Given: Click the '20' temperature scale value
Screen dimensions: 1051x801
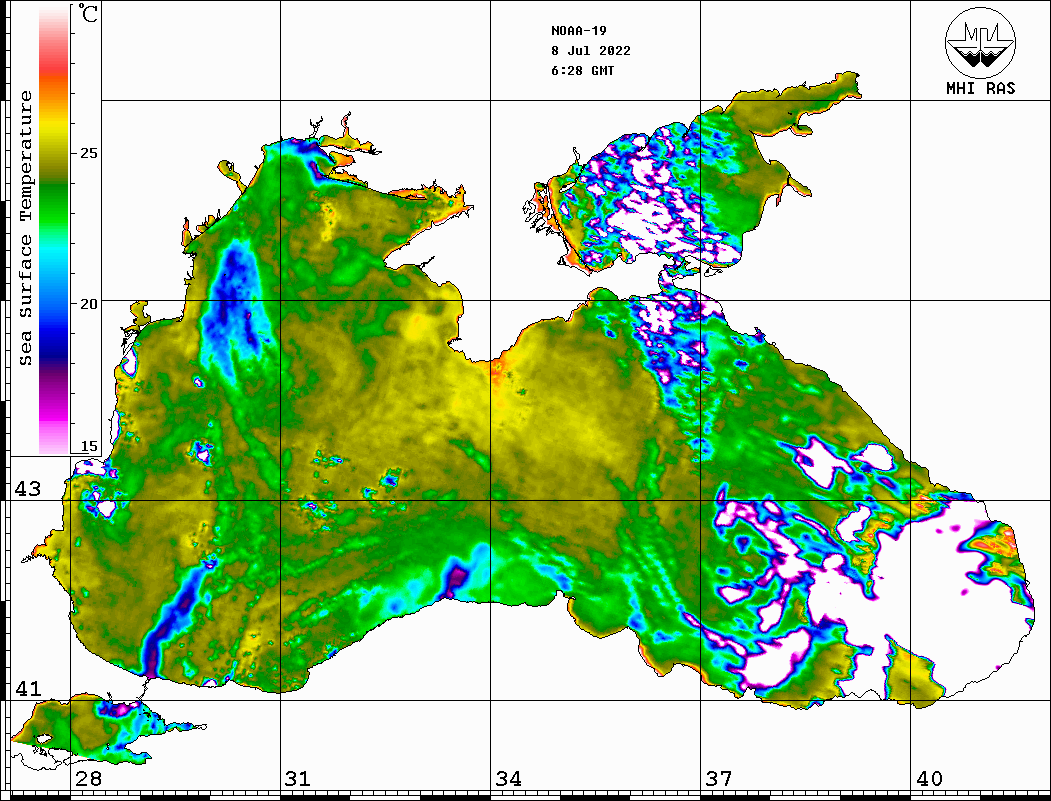Looking at the screenshot, I should pyautogui.click(x=88, y=304).
